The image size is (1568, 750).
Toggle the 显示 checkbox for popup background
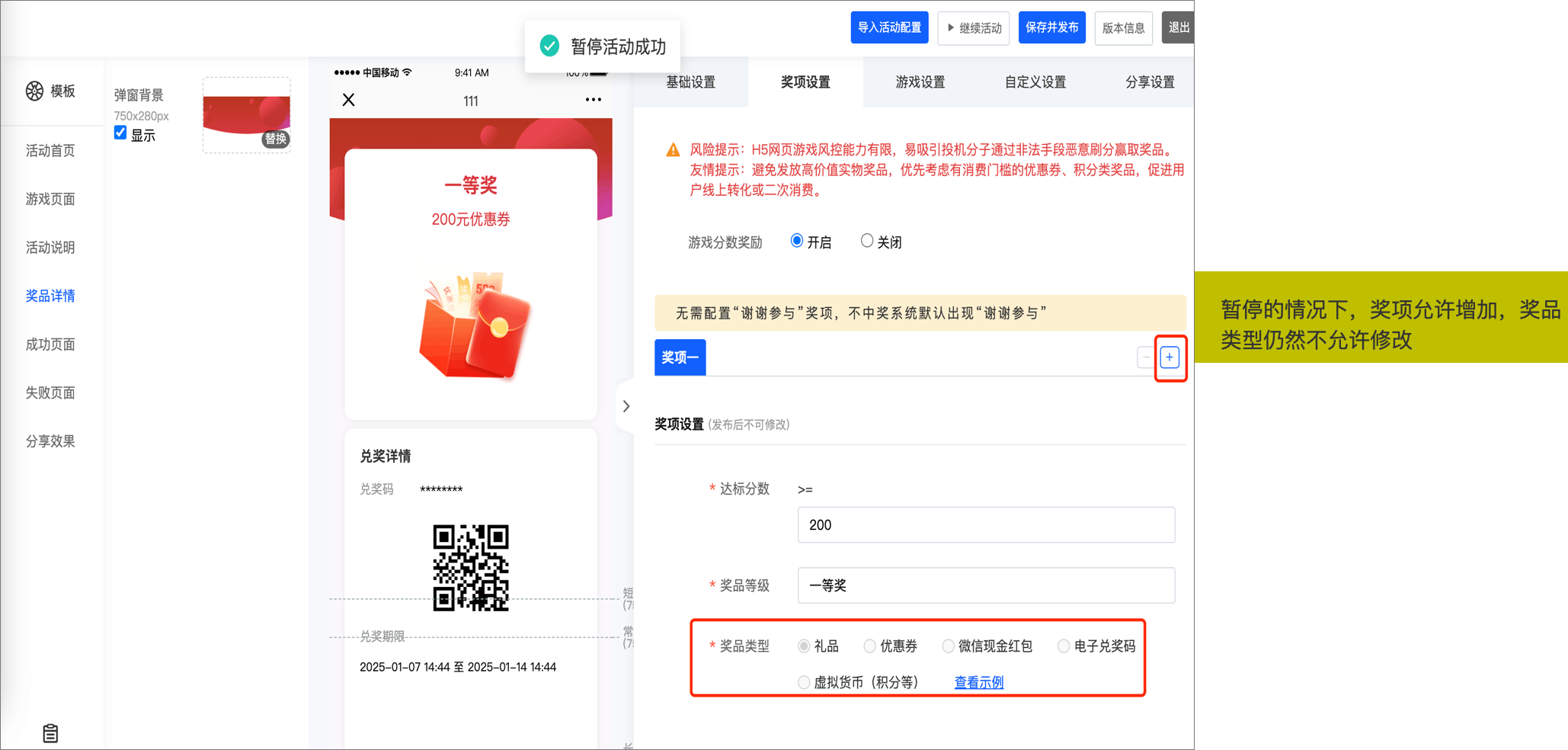pyautogui.click(x=120, y=133)
